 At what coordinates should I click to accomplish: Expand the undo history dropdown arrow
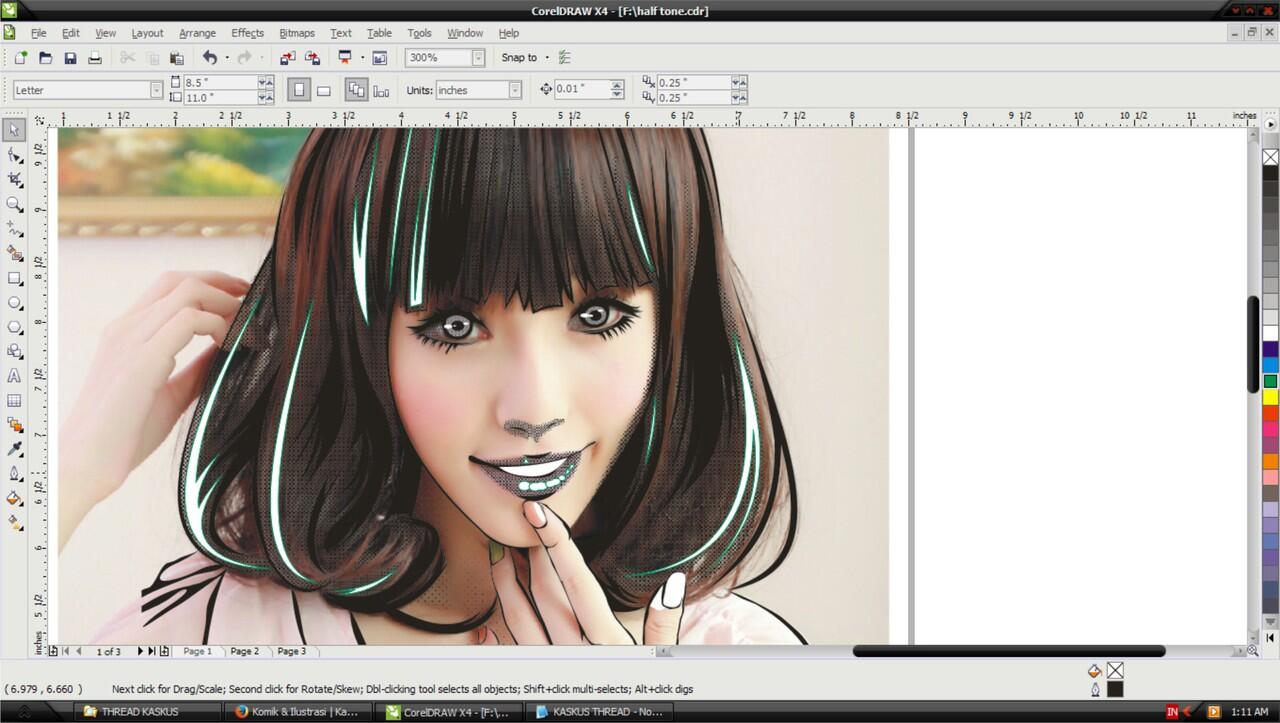pos(227,58)
